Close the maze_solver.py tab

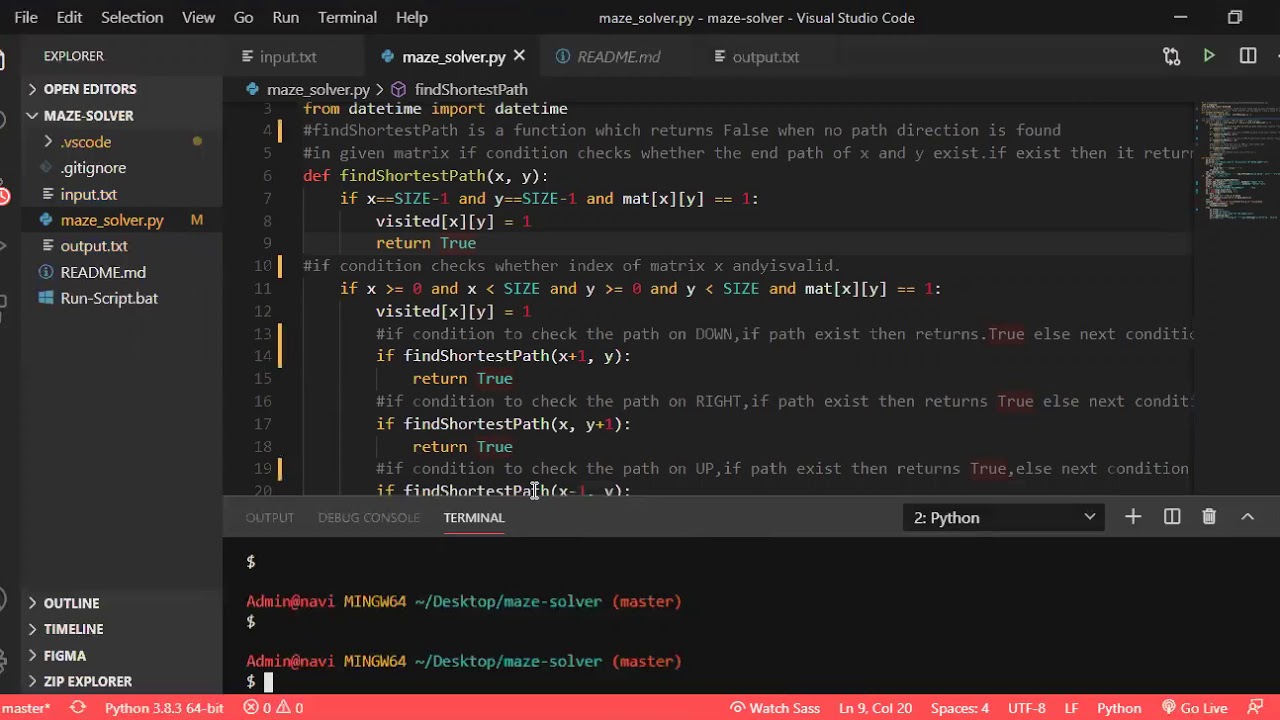coord(519,56)
